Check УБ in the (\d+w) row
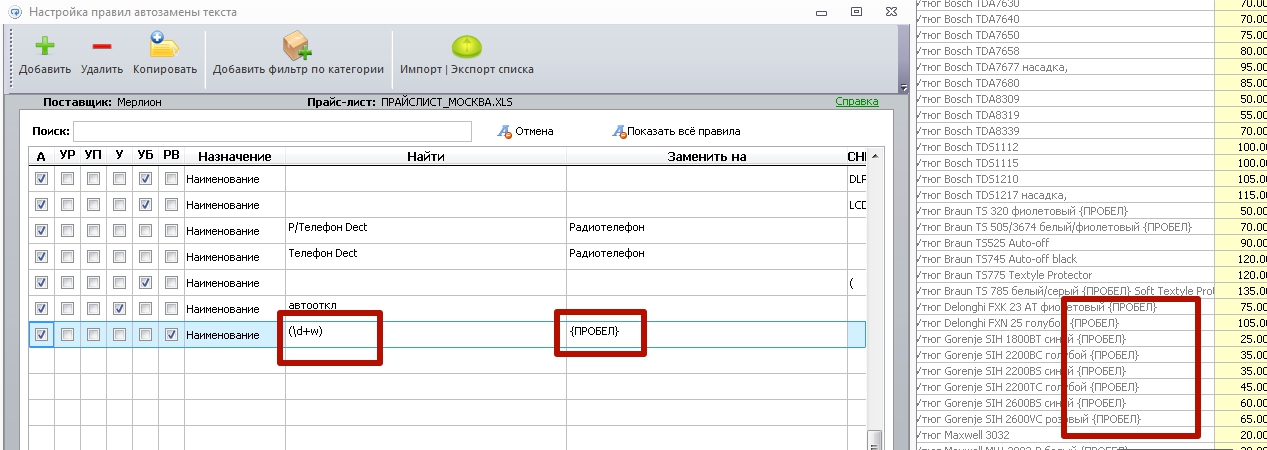The width and height of the screenshot is (1267, 450). [x=145, y=335]
